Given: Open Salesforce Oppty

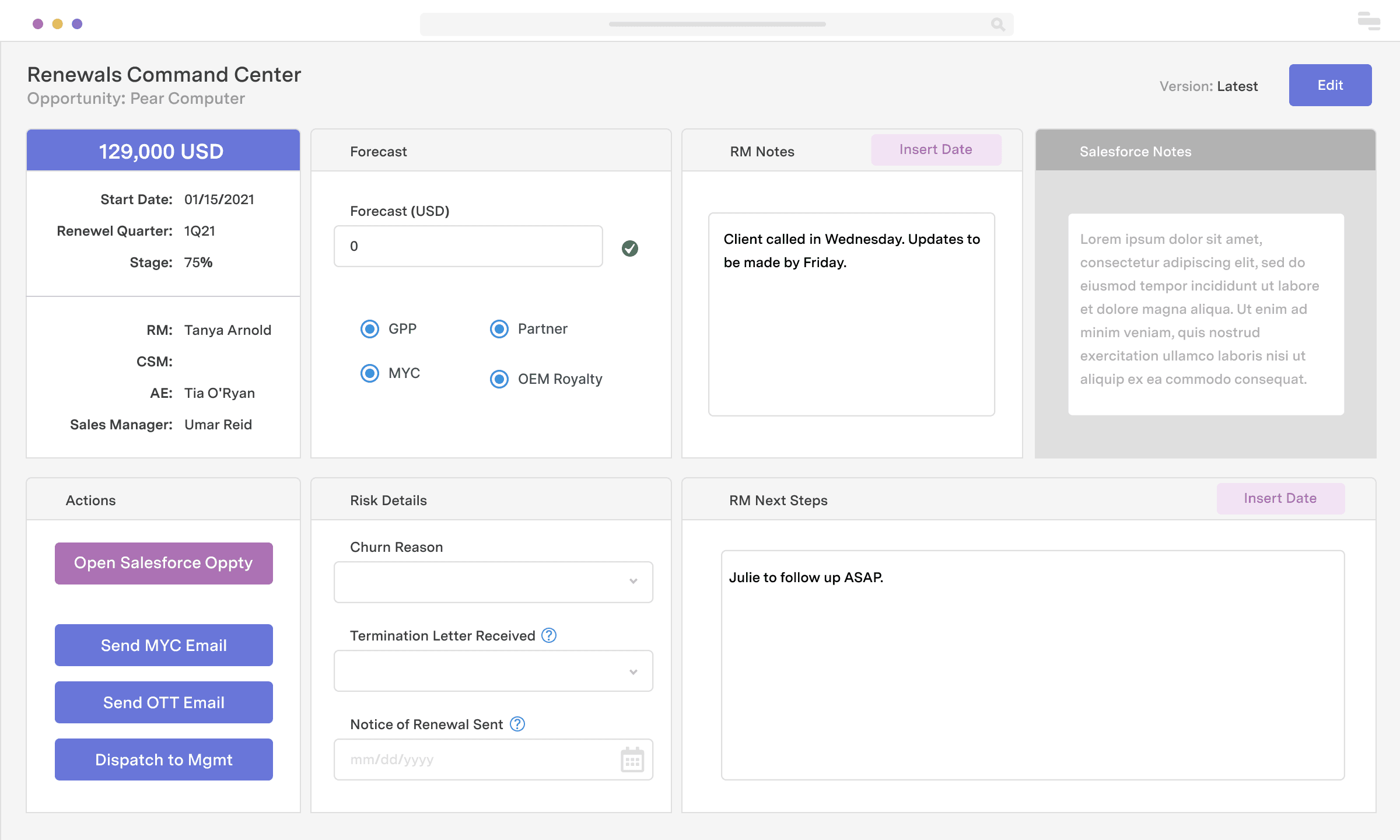Looking at the screenshot, I should 163,563.
